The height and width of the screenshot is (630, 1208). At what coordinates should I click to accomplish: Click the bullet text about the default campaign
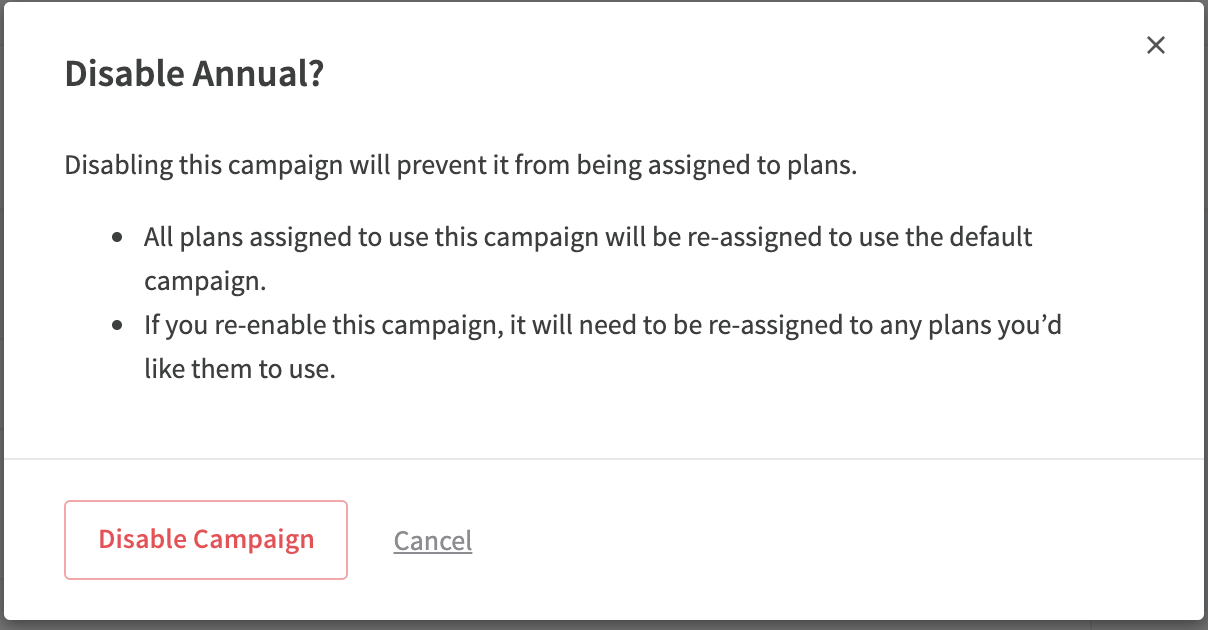[588, 259]
